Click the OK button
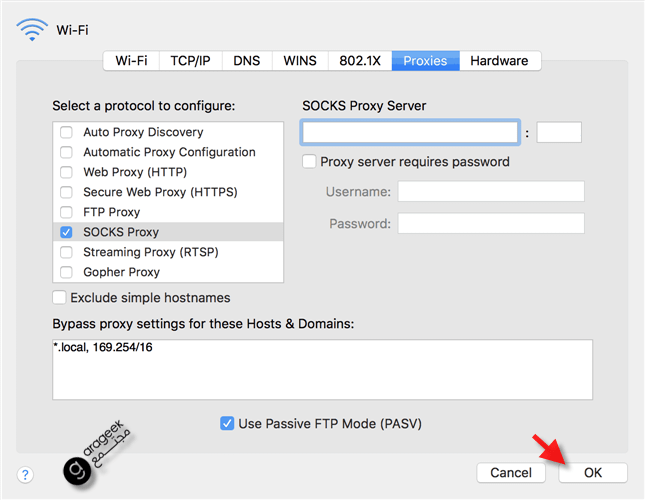645x500 pixels. click(x=593, y=473)
